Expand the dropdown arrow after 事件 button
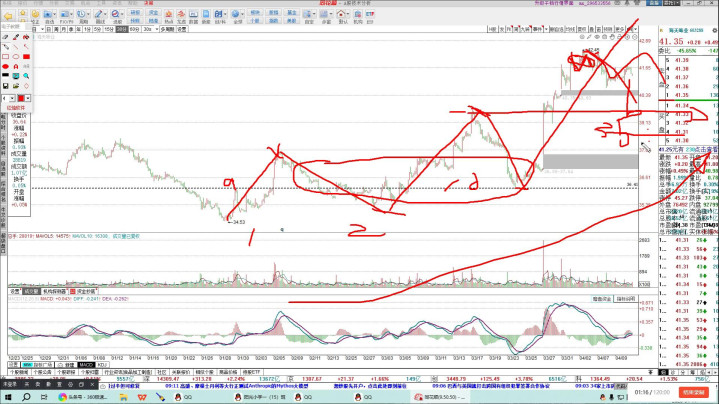This screenshot has width=719, height=404. tap(546, 29)
